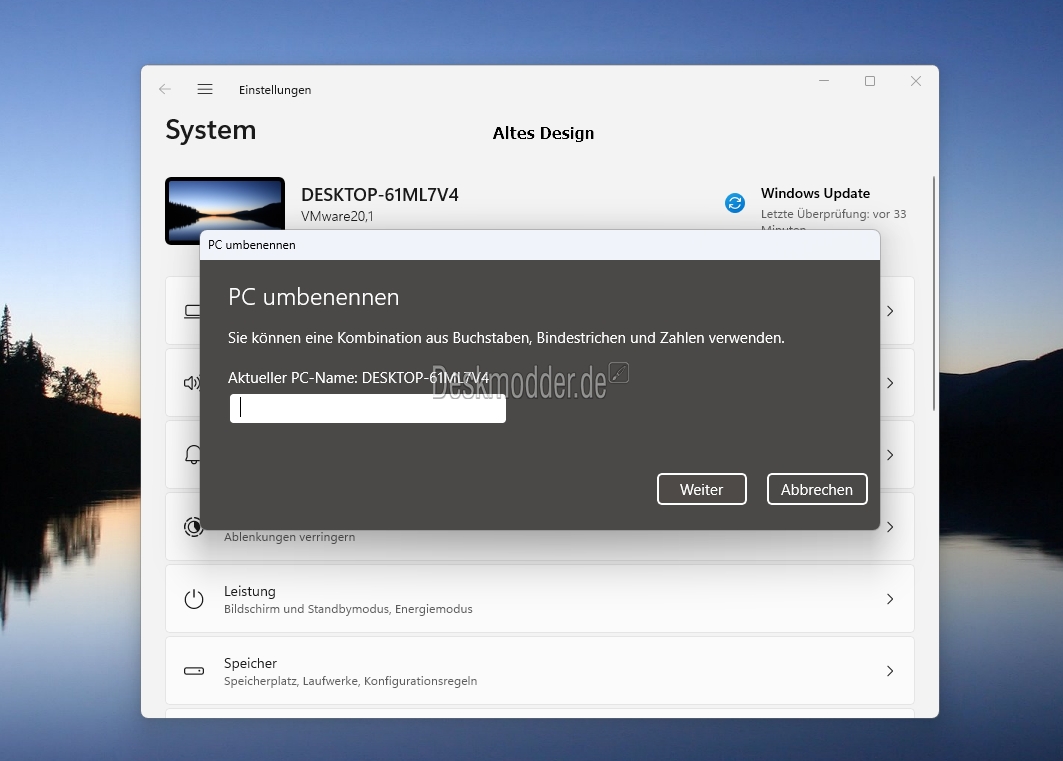
Task: Click the 'VMware20,1' model text
Action: tap(337, 216)
